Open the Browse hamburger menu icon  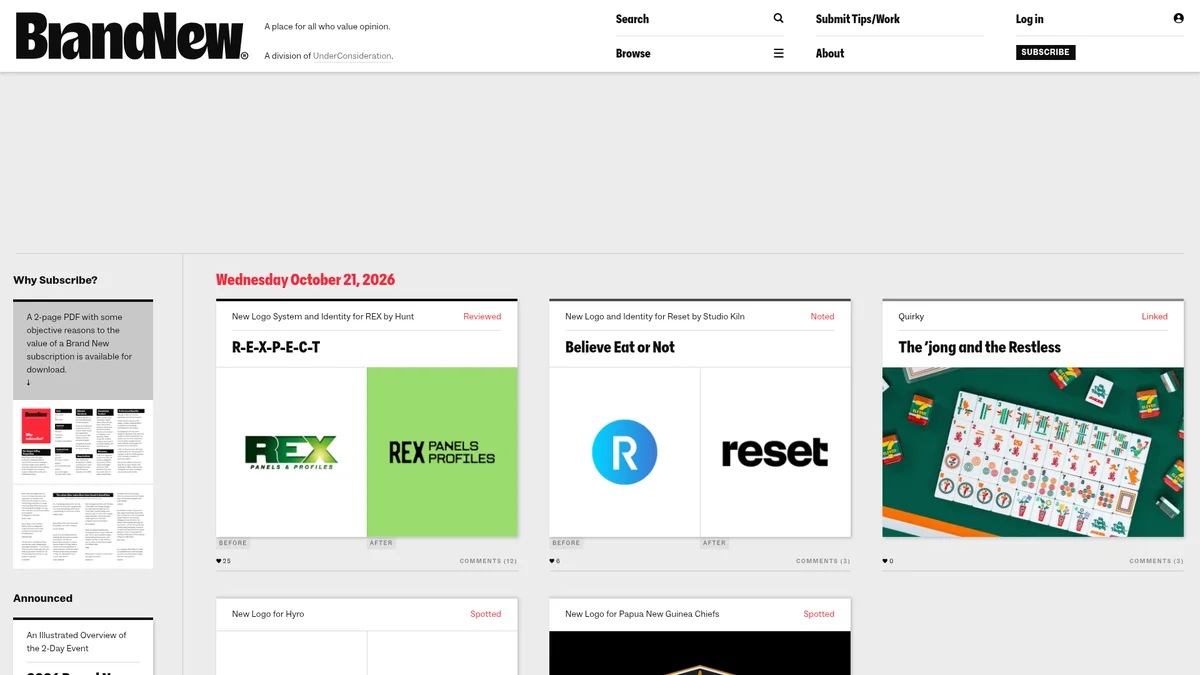(x=779, y=53)
